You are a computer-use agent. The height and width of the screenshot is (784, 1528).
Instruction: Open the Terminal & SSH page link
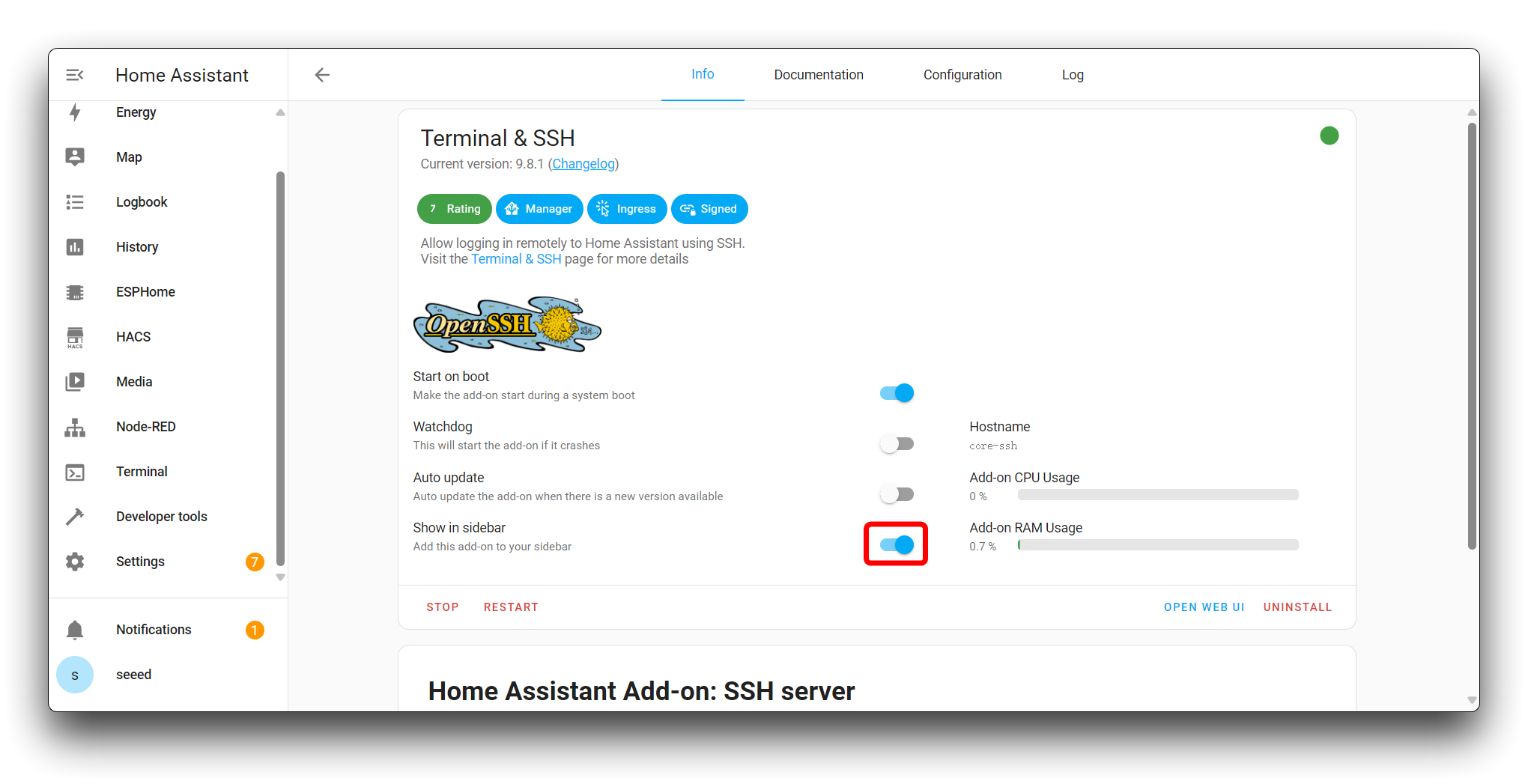click(x=516, y=259)
